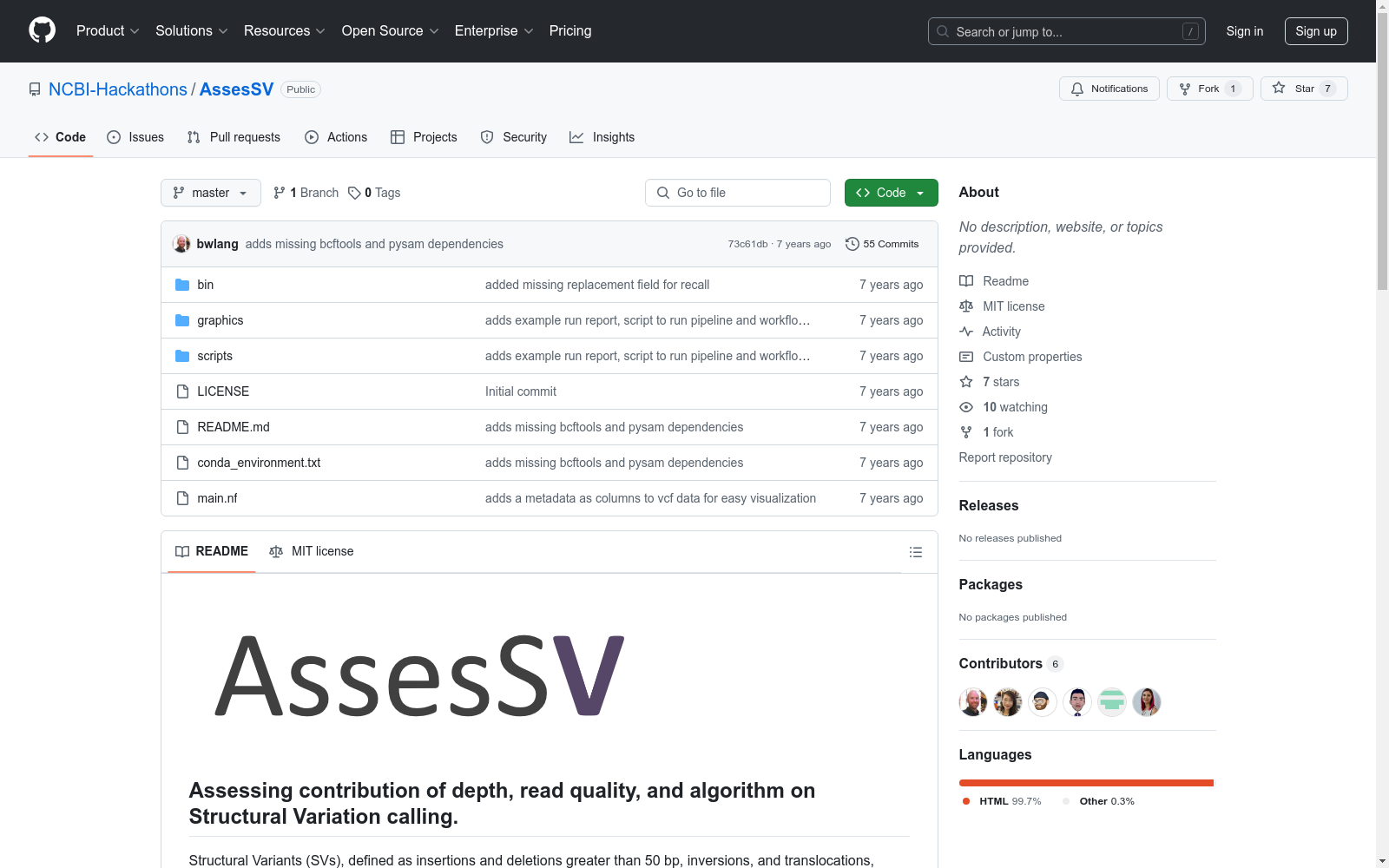
Task: View the 0 Tags list
Action: click(x=374, y=193)
